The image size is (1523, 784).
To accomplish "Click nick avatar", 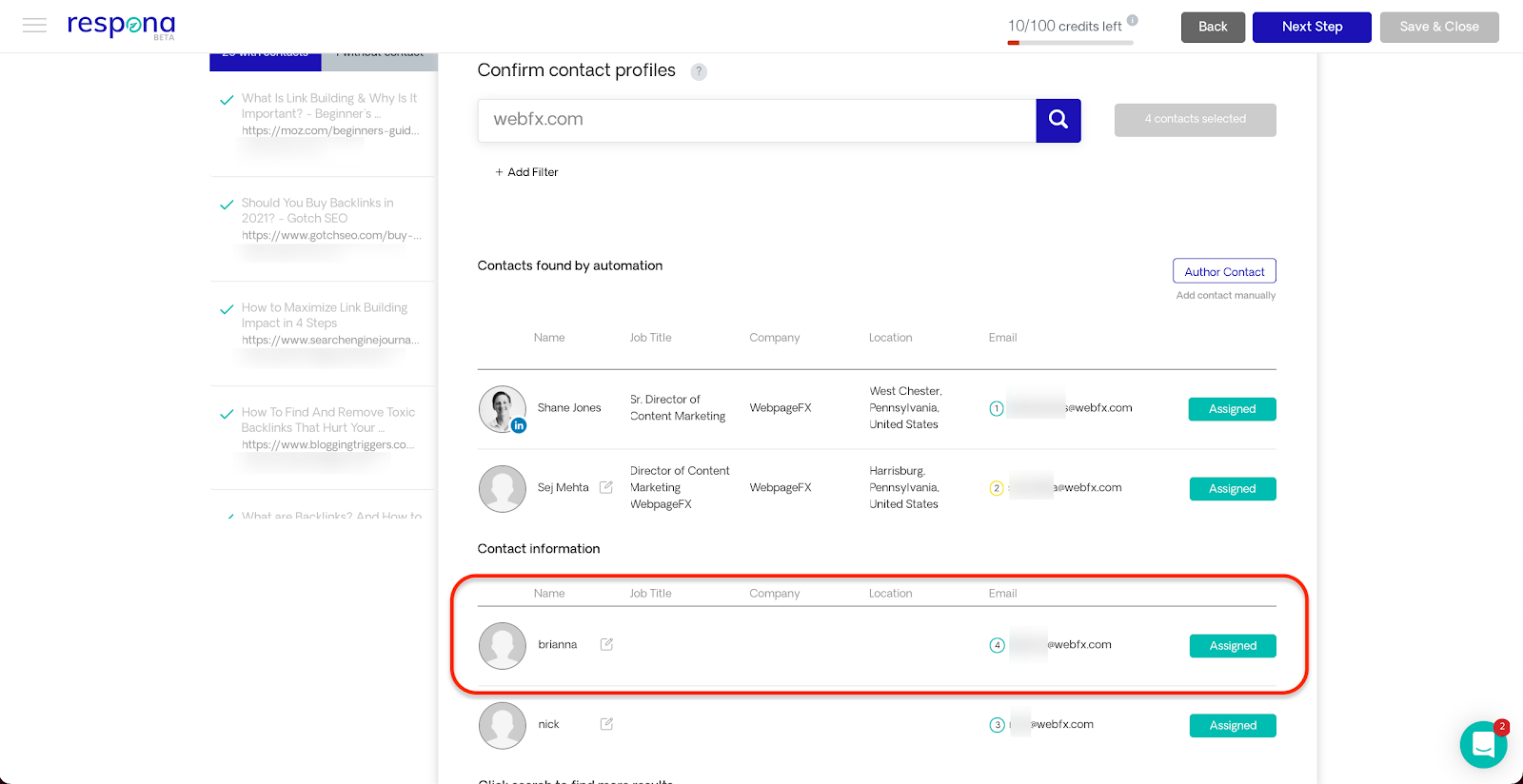I will coord(503,726).
